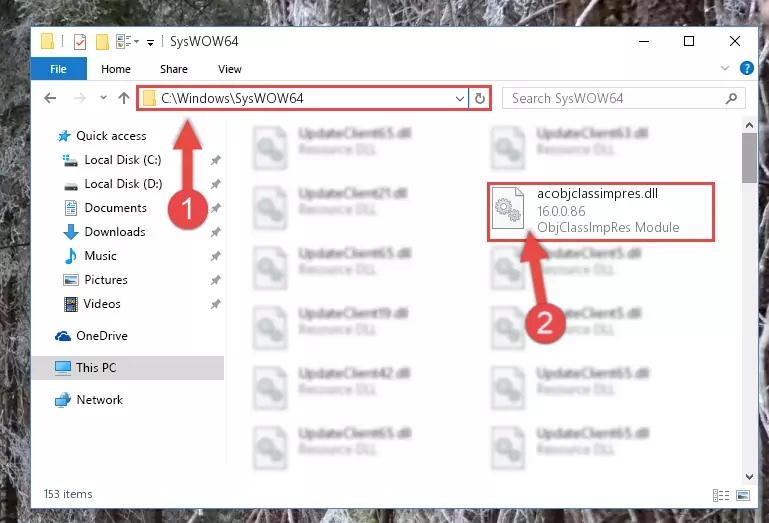Click the vertical scrollbar thumb
The height and width of the screenshot is (523, 769).
[x=749, y=158]
